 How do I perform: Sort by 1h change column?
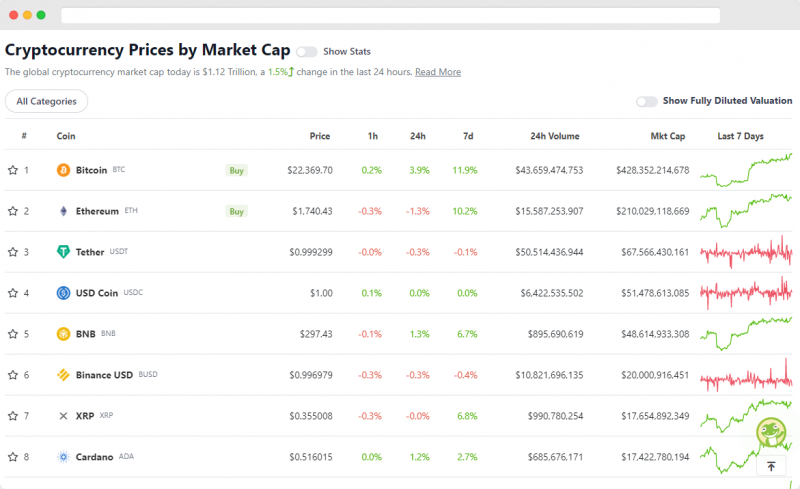tap(373, 136)
